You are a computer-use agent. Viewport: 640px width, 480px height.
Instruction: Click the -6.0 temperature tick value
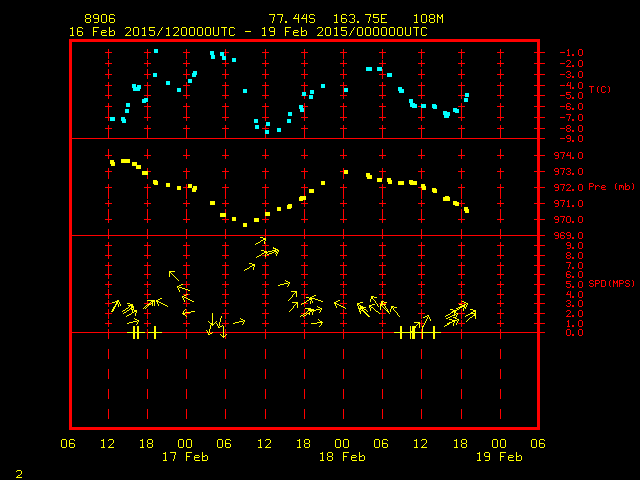pyautogui.click(x=571, y=107)
